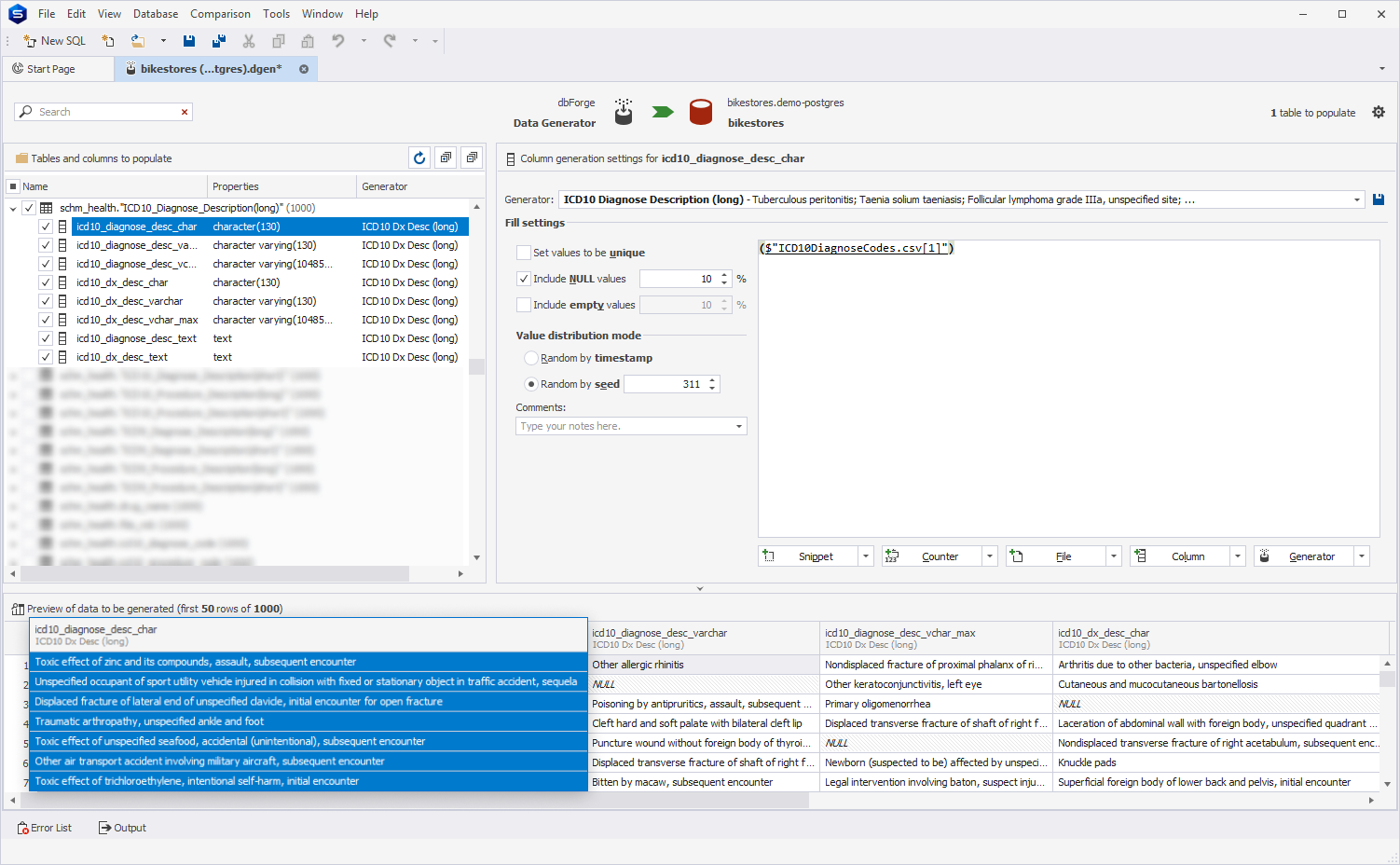Click the Copy toolbar icon

(x=279, y=41)
